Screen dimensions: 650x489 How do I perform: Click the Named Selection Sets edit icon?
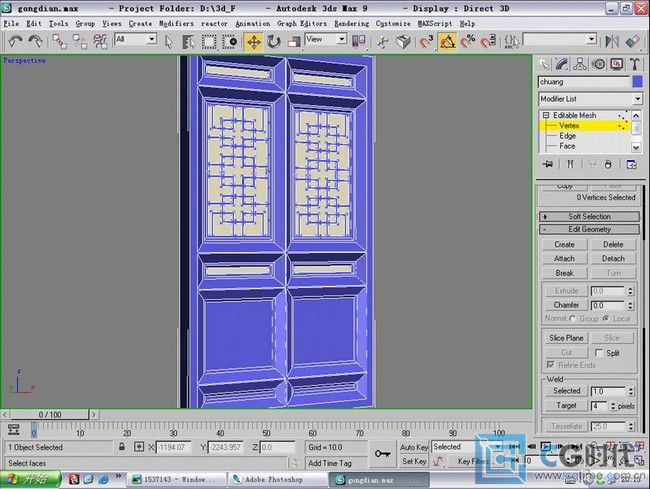point(512,41)
